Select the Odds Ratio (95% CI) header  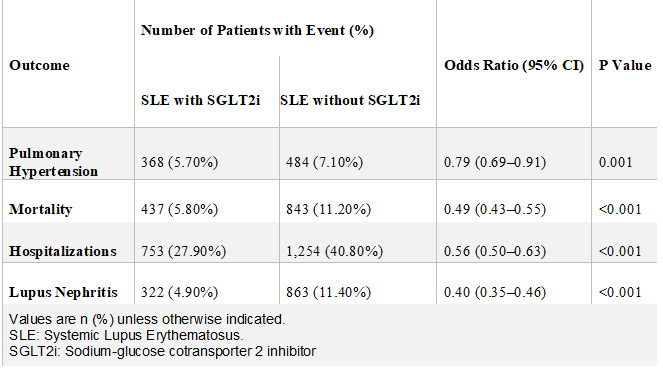pyautogui.click(x=514, y=66)
